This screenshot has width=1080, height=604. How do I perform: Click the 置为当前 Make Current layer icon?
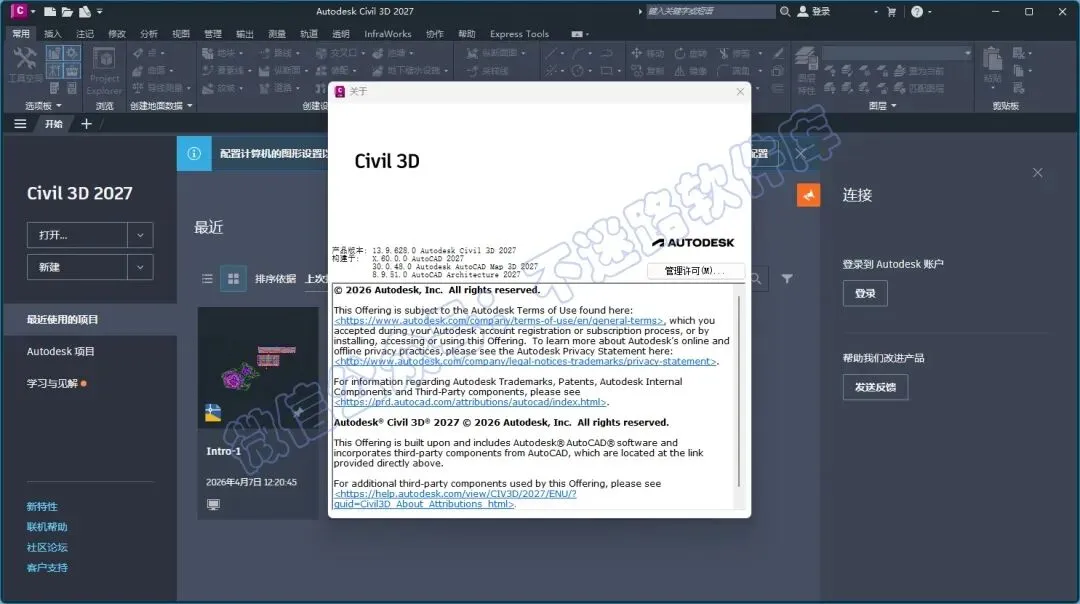pyautogui.click(x=900, y=70)
